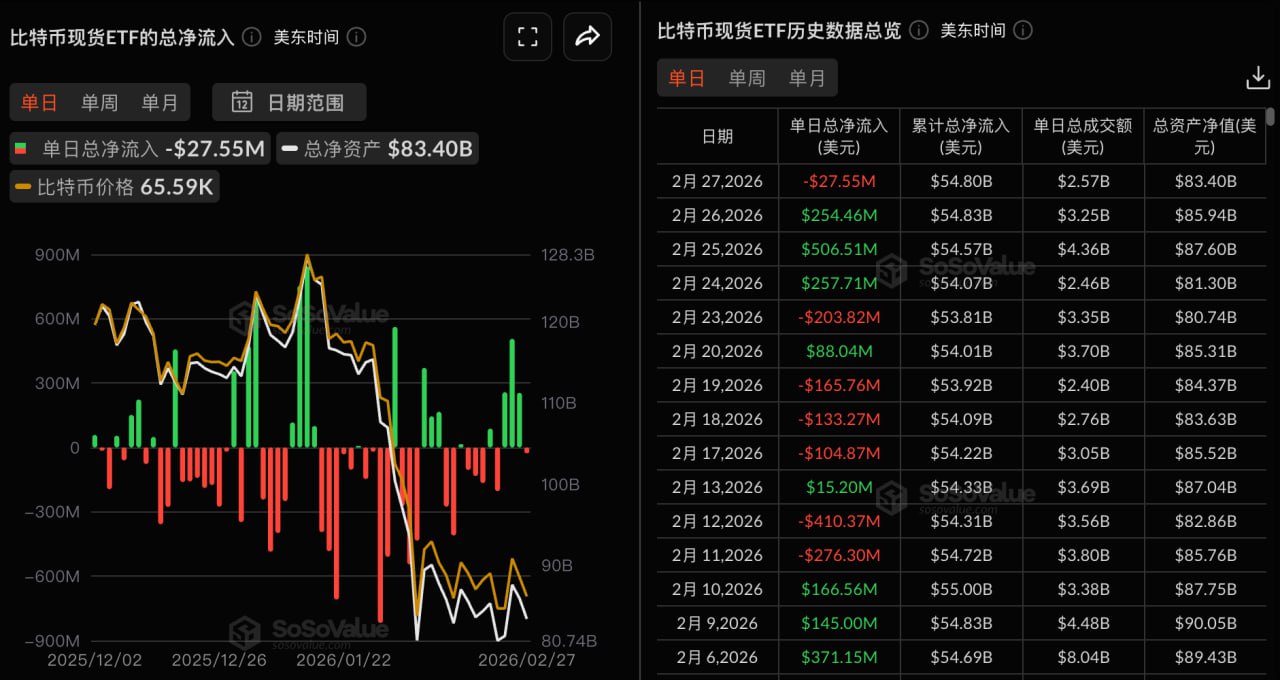1280x680 pixels.
Task: Toggle 比特币价格 line series legend
Action: click(x=114, y=186)
